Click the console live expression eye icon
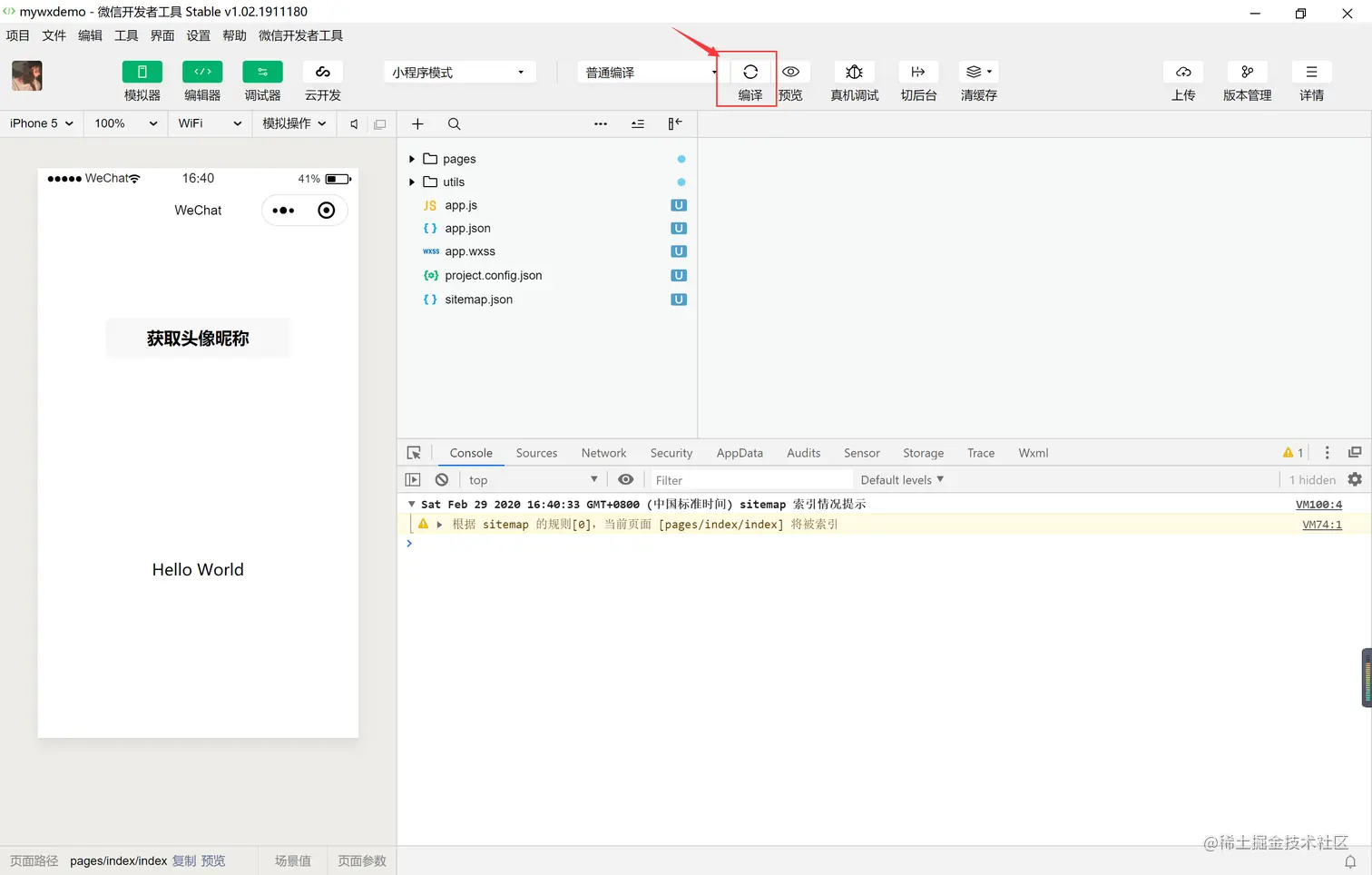 pyautogui.click(x=626, y=480)
